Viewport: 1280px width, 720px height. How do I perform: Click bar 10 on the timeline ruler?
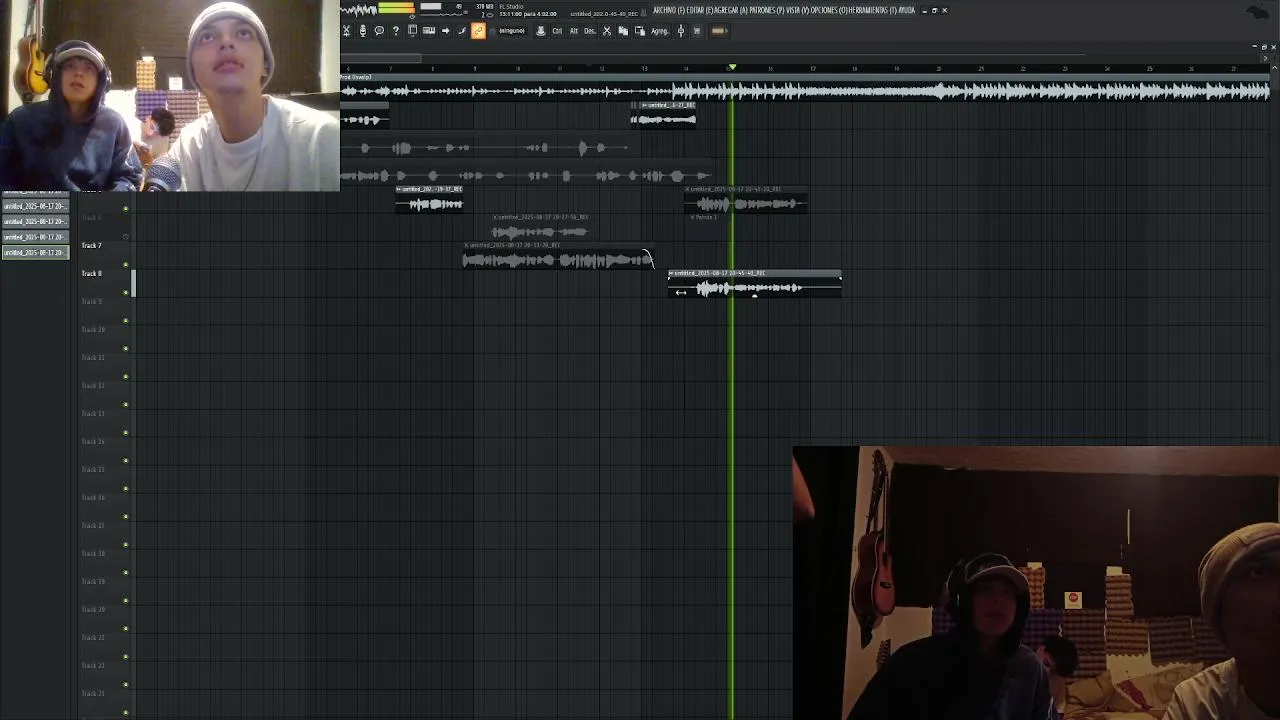(517, 69)
